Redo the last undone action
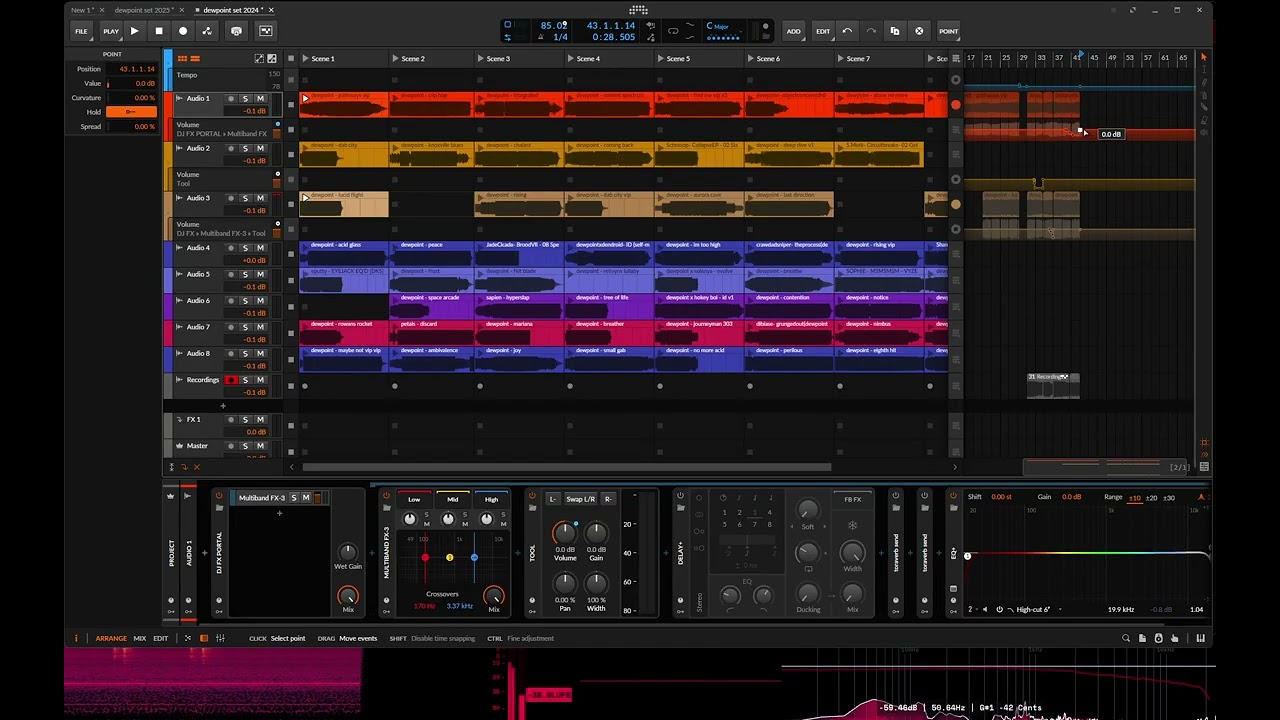The width and height of the screenshot is (1280, 720). point(871,31)
